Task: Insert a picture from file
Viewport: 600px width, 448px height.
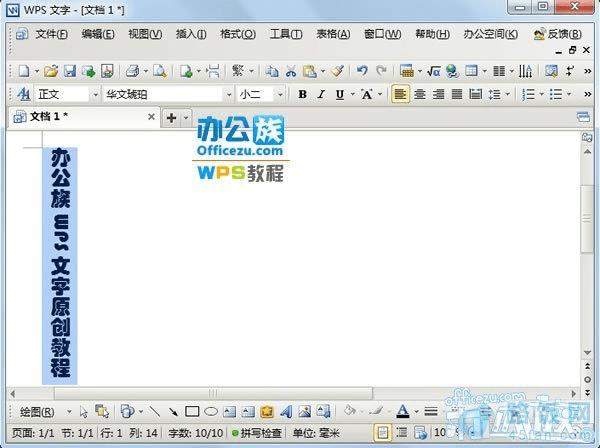Action: click(x=305, y=412)
